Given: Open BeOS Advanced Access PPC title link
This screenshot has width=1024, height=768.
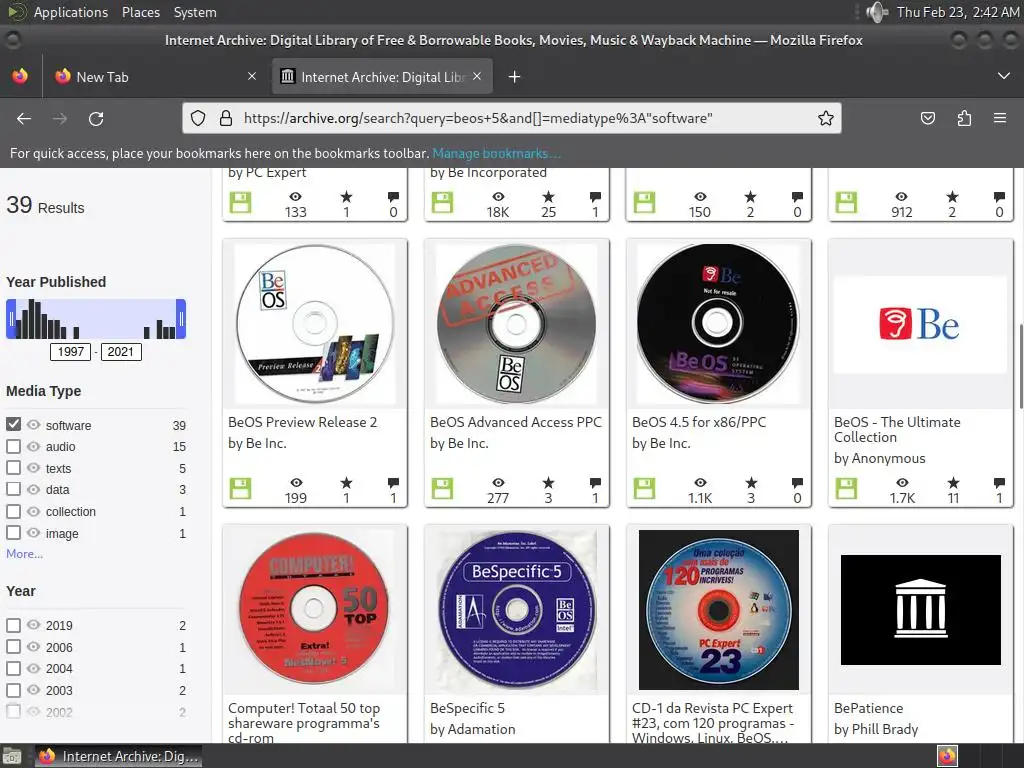Looking at the screenshot, I should pyautogui.click(x=515, y=422).
